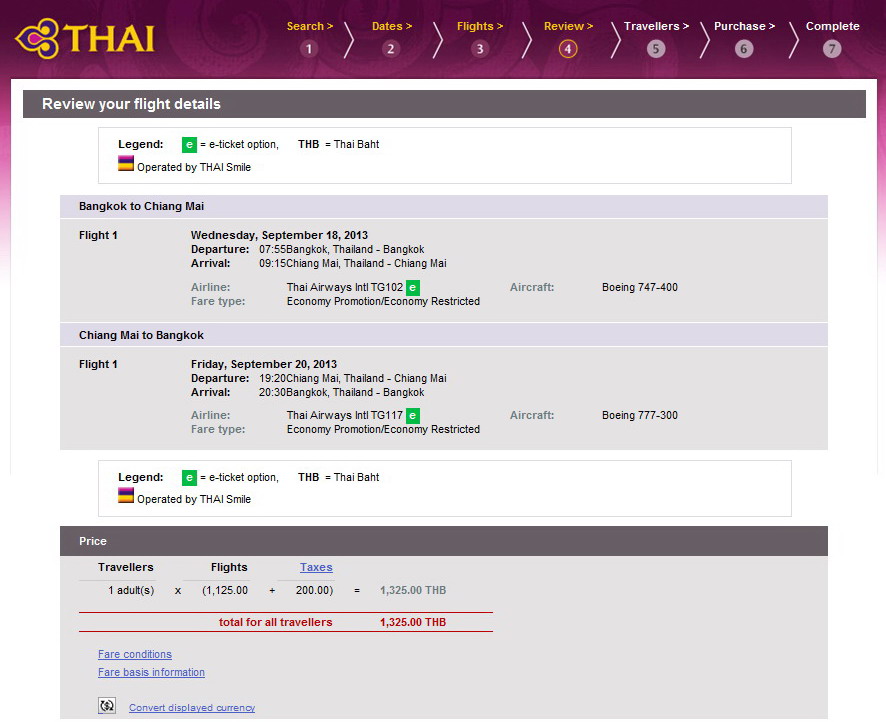The image size is (886, 722).
Task: Click 'Wednesday, September 18, 2013' date text
Action: pos(279,235)
